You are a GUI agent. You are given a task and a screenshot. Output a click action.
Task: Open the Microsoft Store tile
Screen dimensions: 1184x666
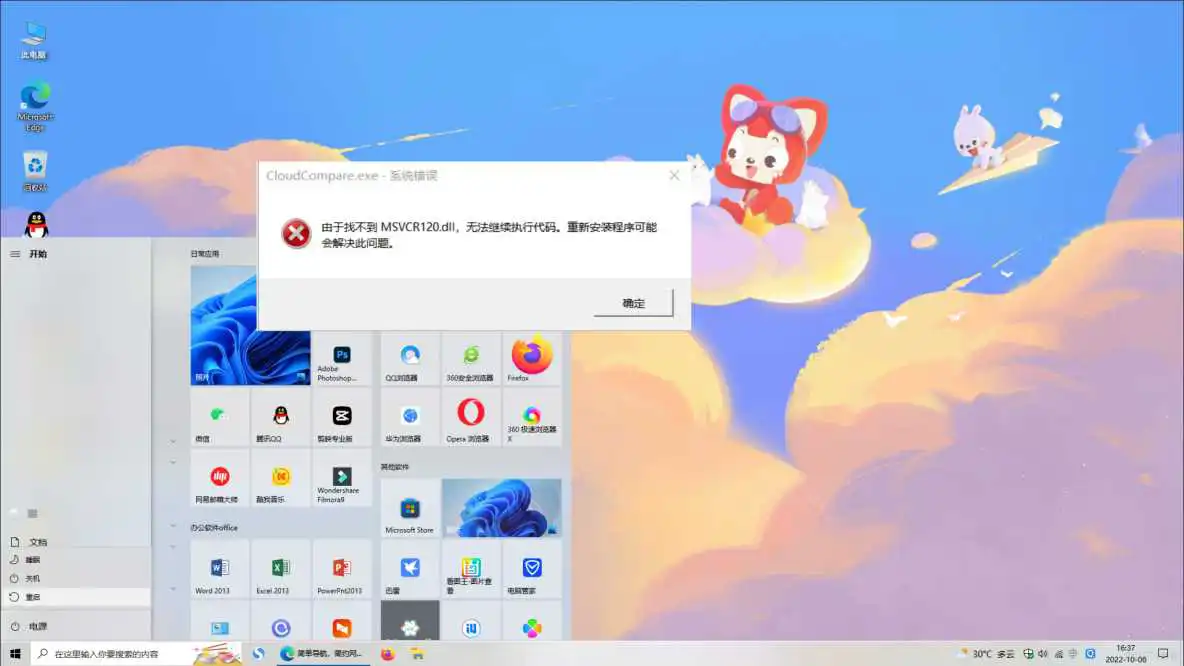coord(408,507)
